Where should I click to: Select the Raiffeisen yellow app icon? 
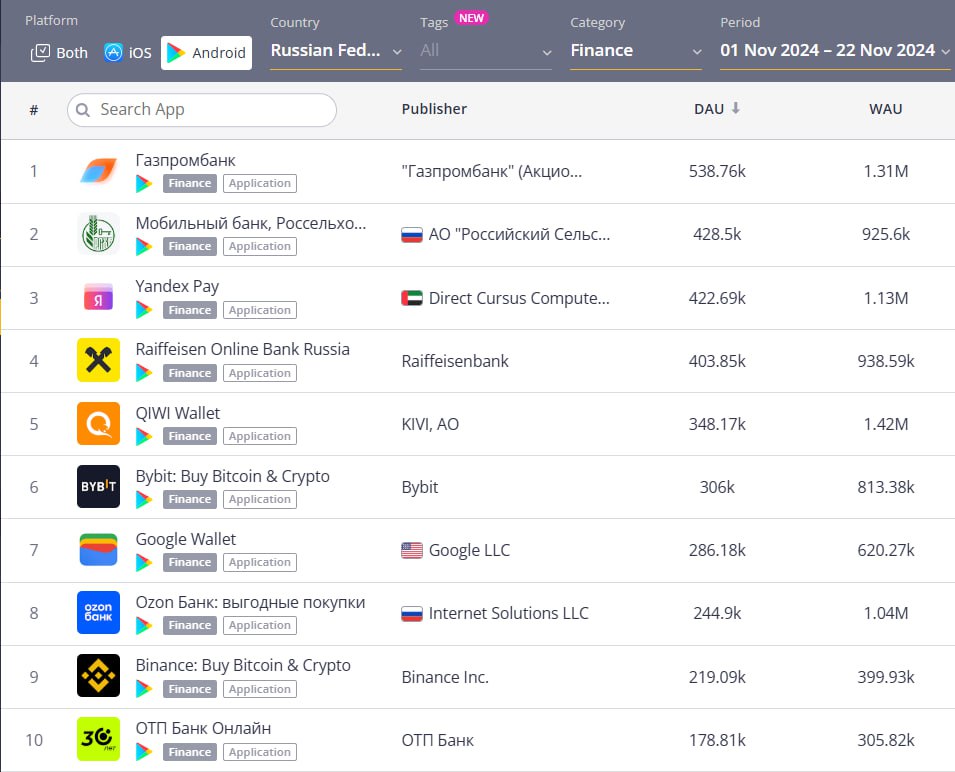(98, 360)
